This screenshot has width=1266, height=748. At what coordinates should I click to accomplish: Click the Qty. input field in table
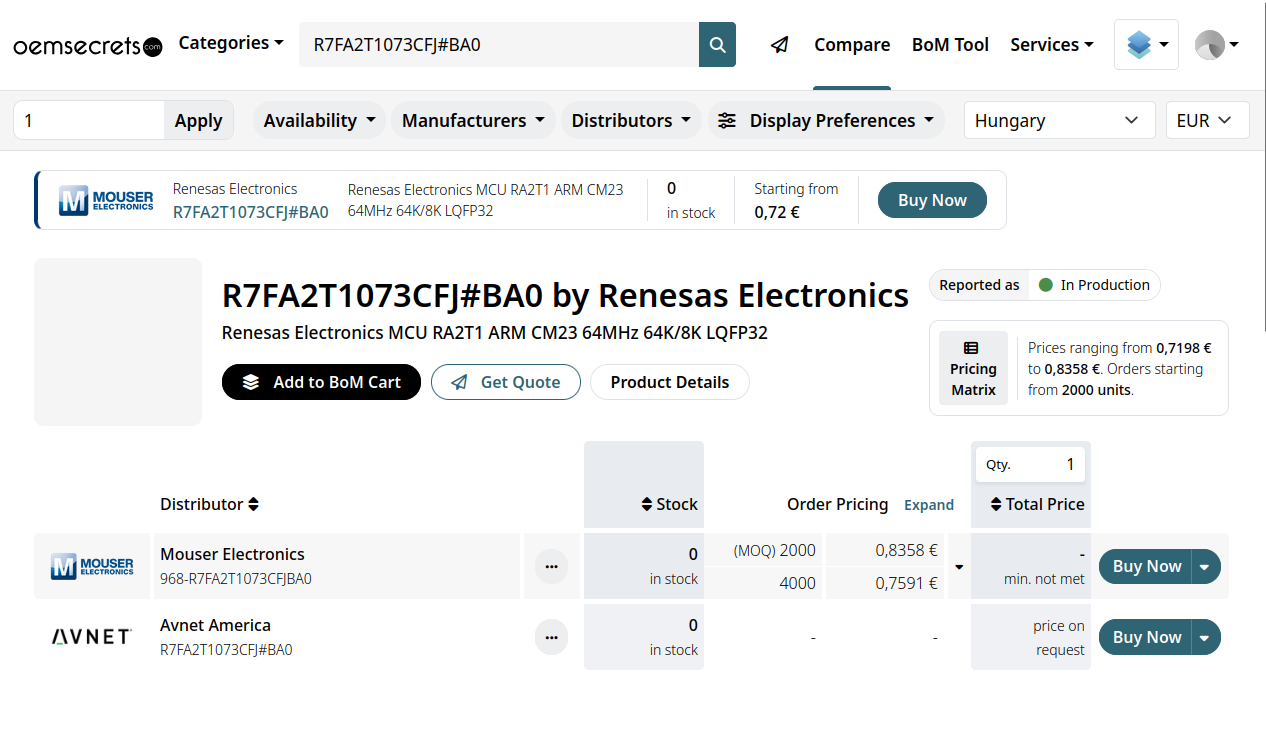1031,464
